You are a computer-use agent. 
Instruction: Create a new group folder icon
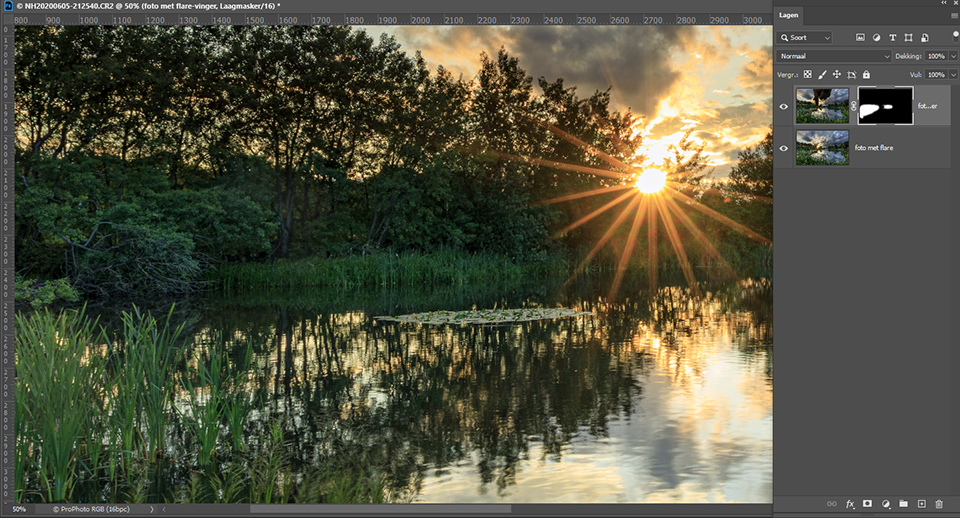tap(904, 504)
